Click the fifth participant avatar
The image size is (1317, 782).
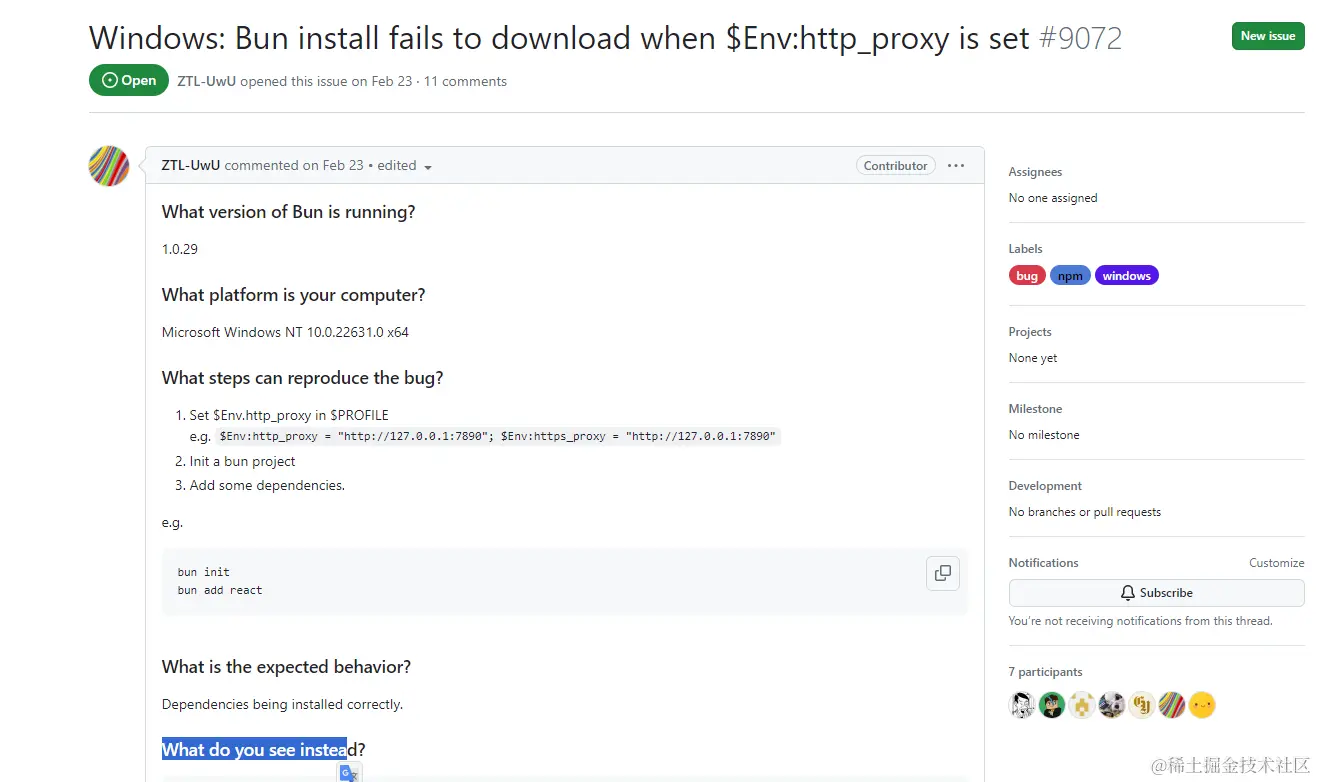point(1142,705)
